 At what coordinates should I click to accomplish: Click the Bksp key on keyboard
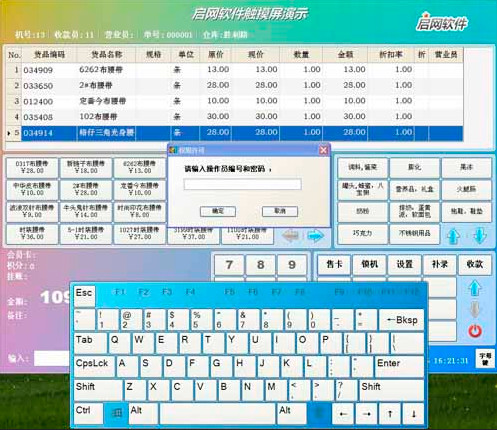tap(402, 320)
